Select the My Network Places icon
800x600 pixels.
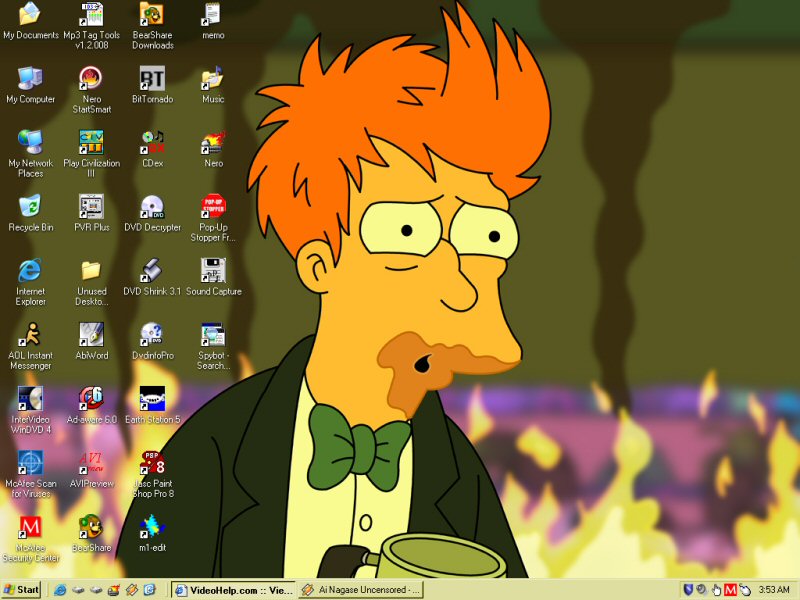[x=30, y=154]
